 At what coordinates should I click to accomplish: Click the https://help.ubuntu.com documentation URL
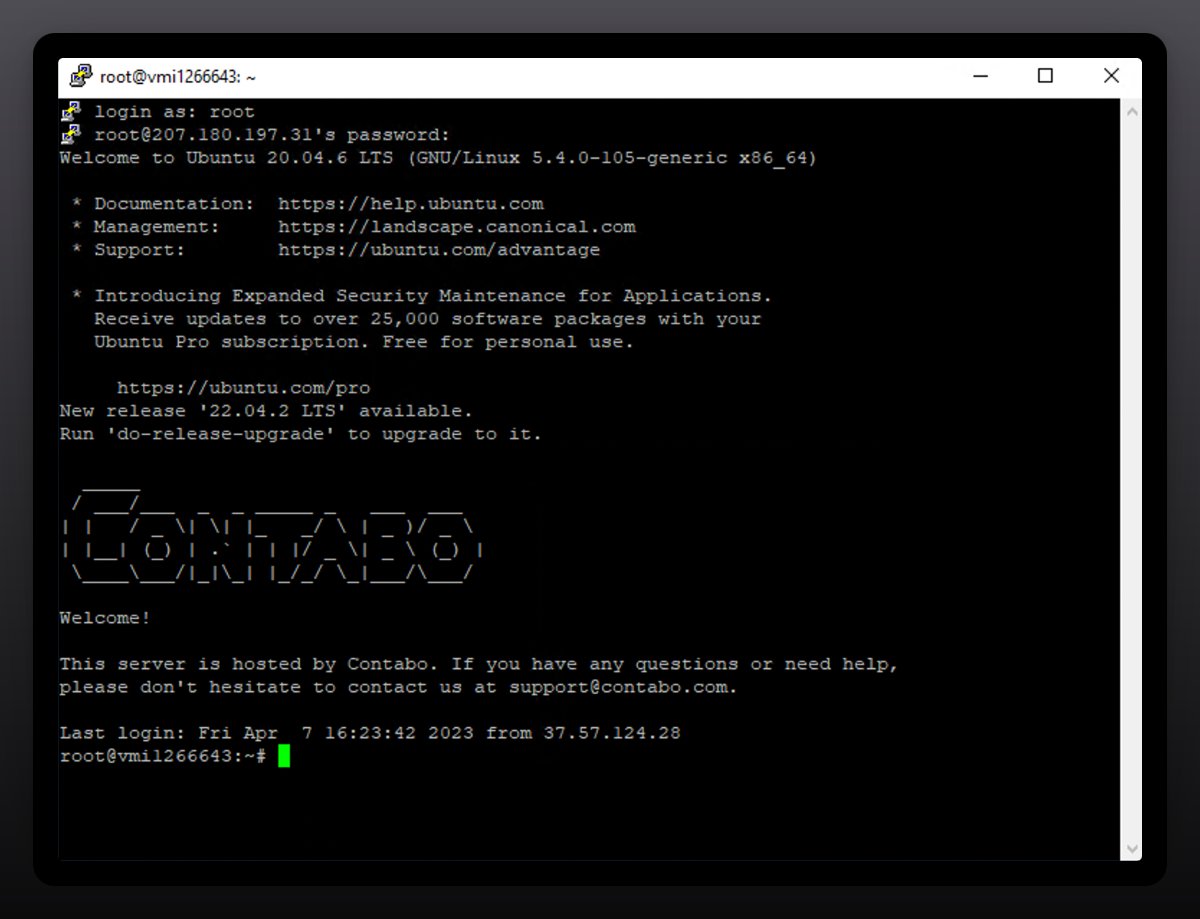point(410,204)
